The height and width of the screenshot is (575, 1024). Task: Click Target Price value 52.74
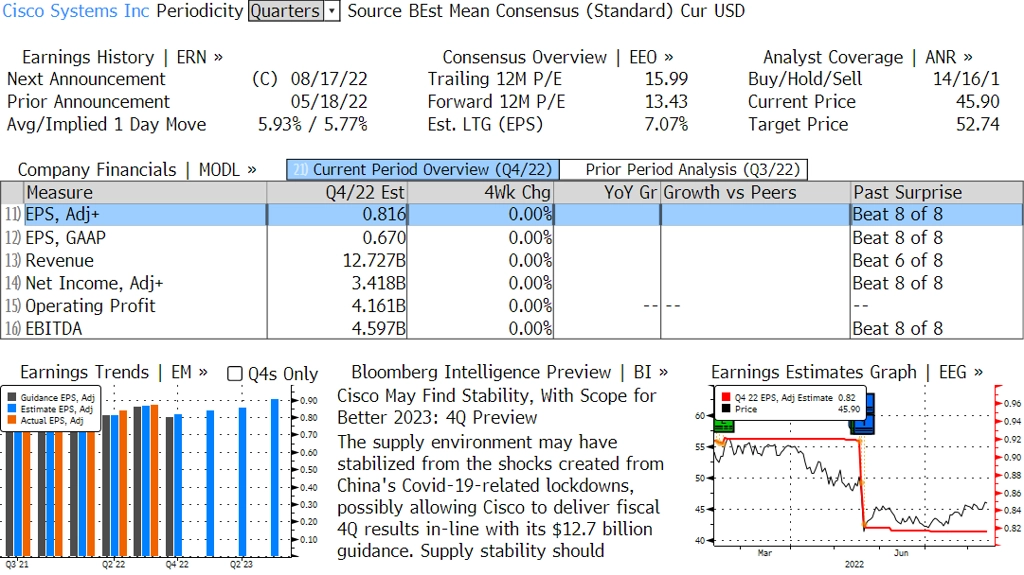tap(978, 124)
